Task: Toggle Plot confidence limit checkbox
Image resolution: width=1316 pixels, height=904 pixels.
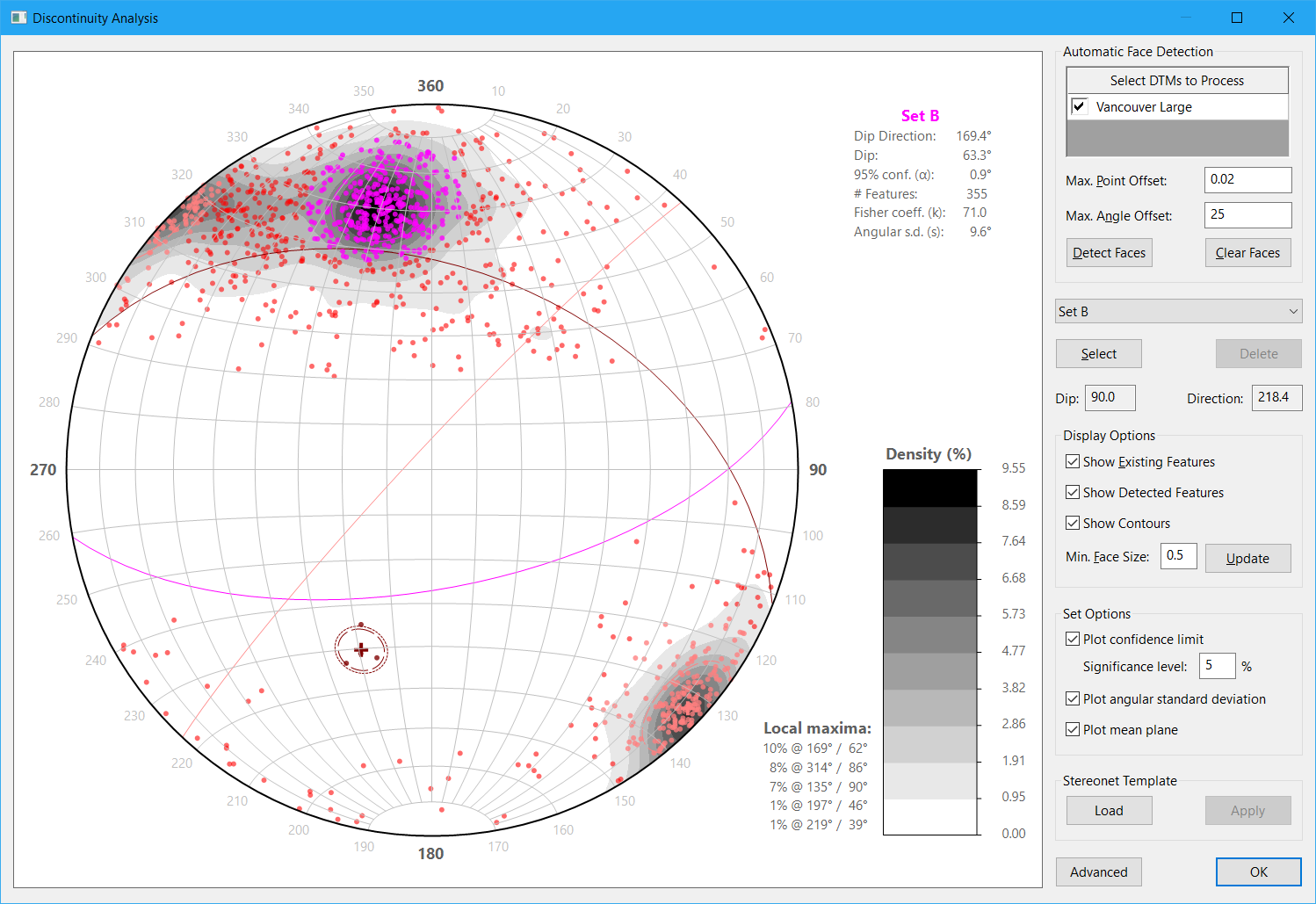Action: pyautogui.click(x=1073, y=639)
